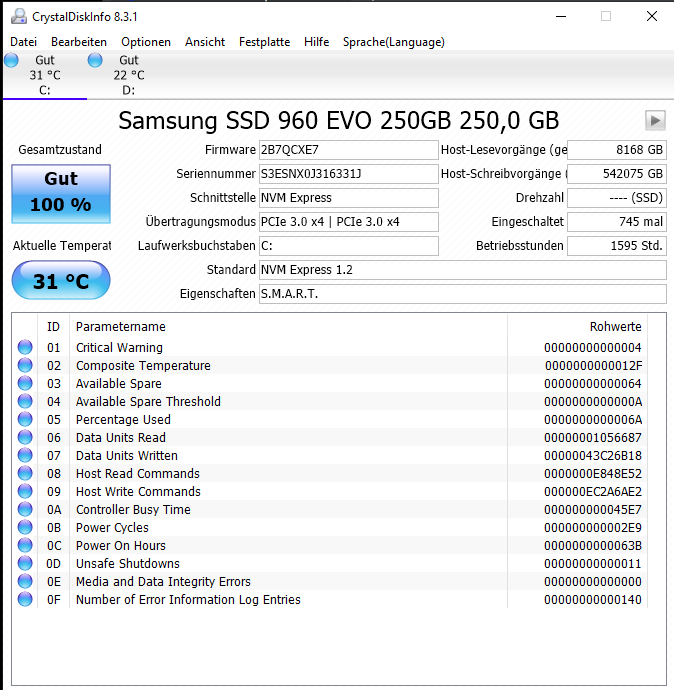Click the Gesamtzustand label
The width and height of the screenshot is (674, 690).
click(x=60, y=150)
